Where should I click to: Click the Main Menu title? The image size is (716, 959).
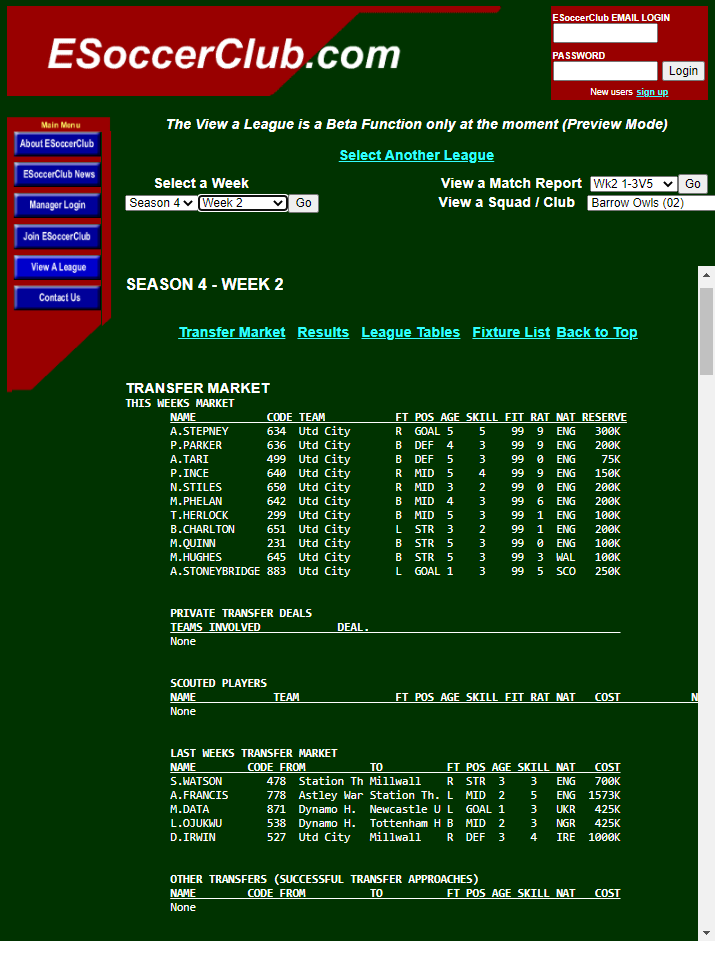point(61,125)
